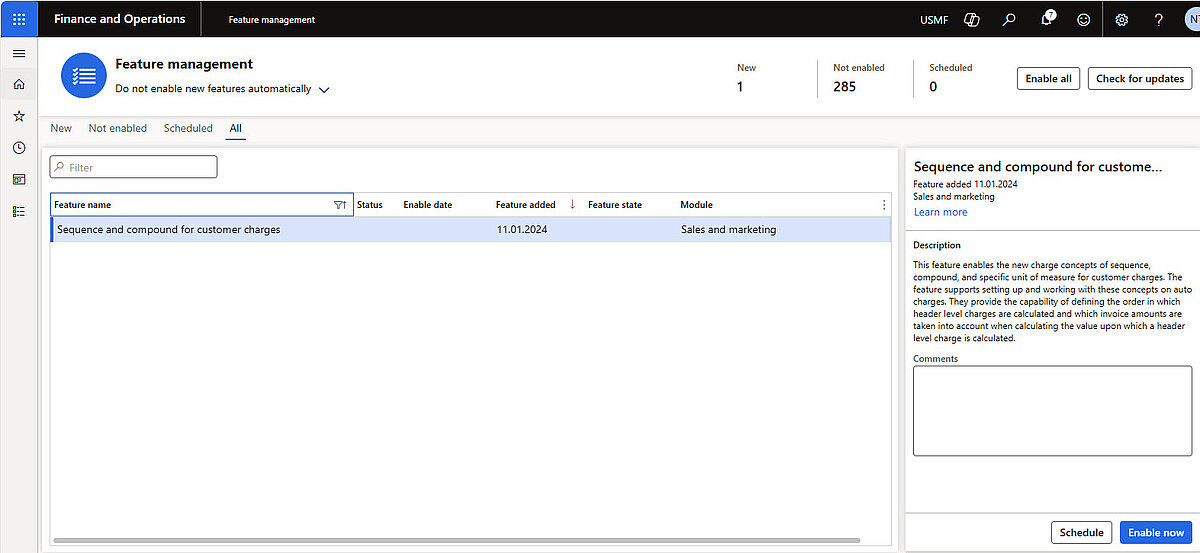Open the notifications bell

pyautogui.click(x=1047, y=19)
